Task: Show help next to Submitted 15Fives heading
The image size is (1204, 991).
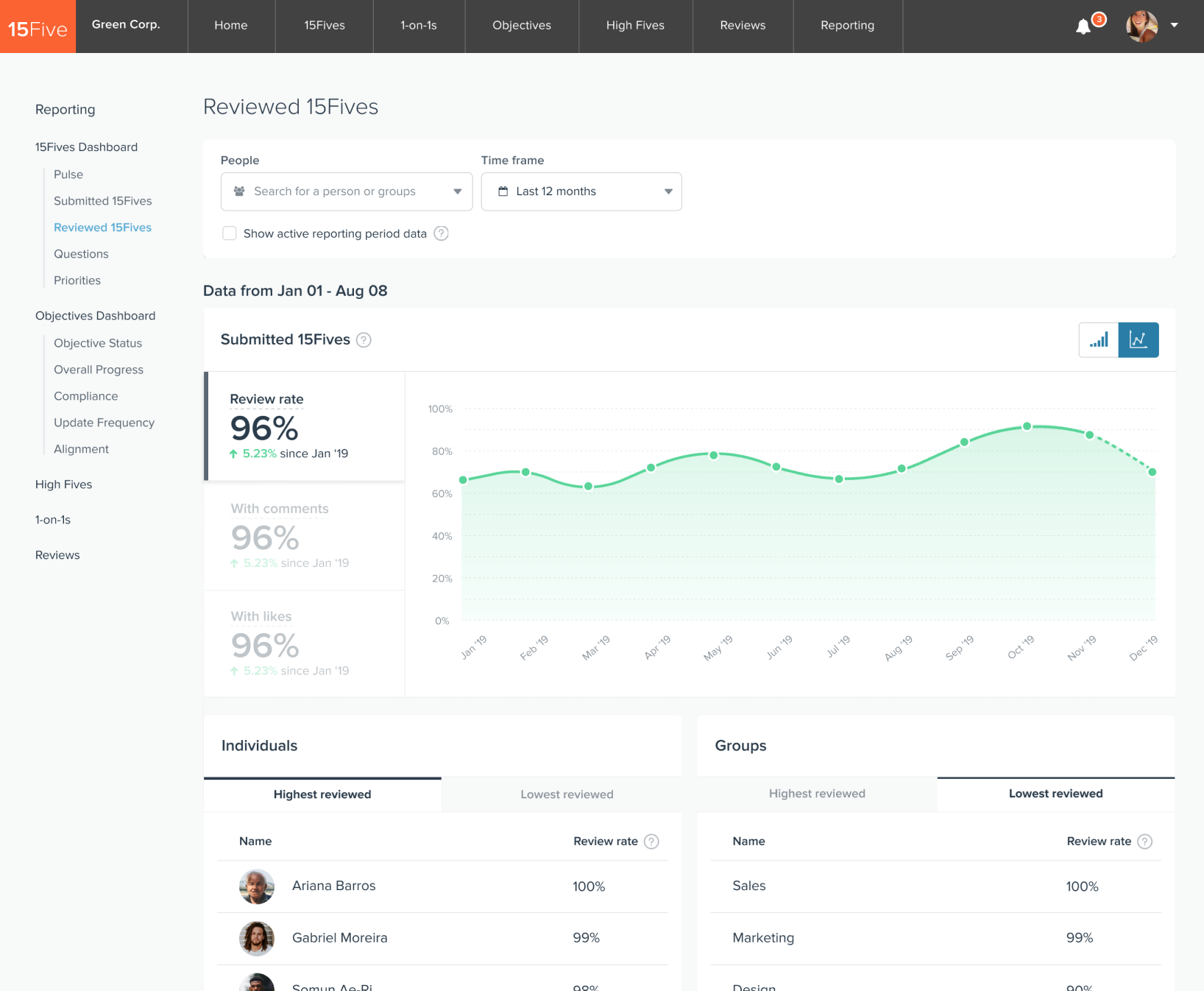Action: [x=364, y=340]
